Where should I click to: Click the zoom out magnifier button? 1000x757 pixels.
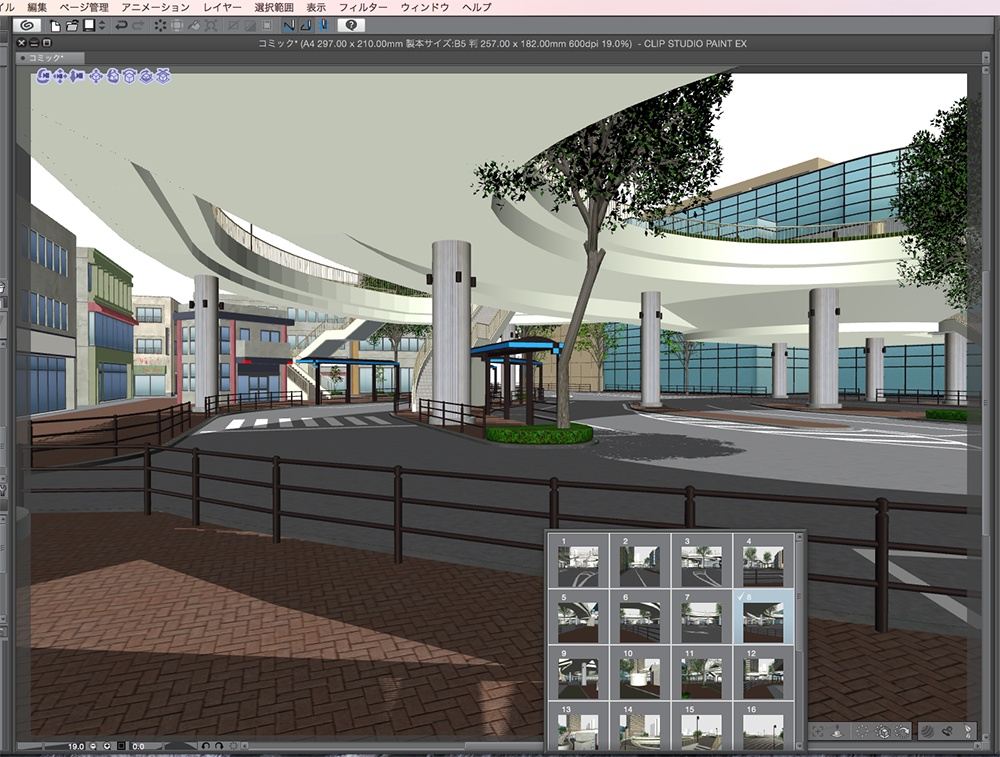94,746
